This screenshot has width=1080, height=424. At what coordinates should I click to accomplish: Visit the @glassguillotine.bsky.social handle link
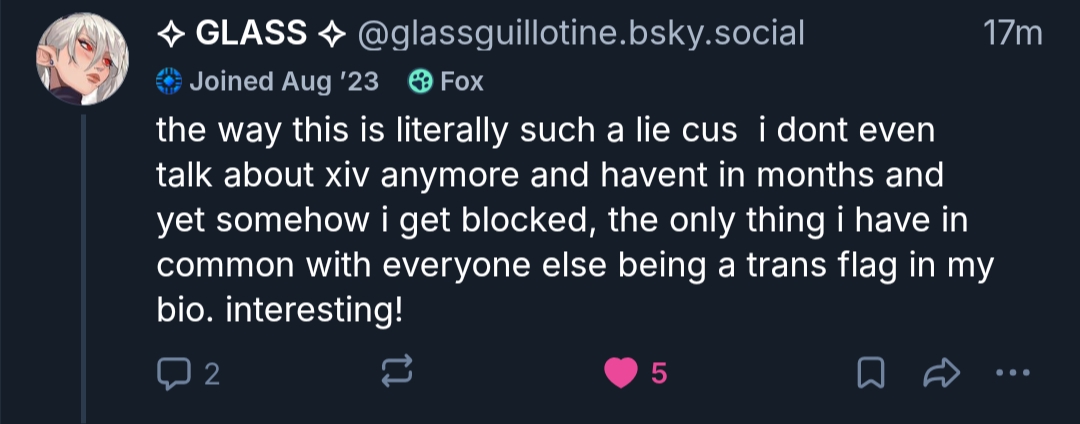click(x=581, y=34)
